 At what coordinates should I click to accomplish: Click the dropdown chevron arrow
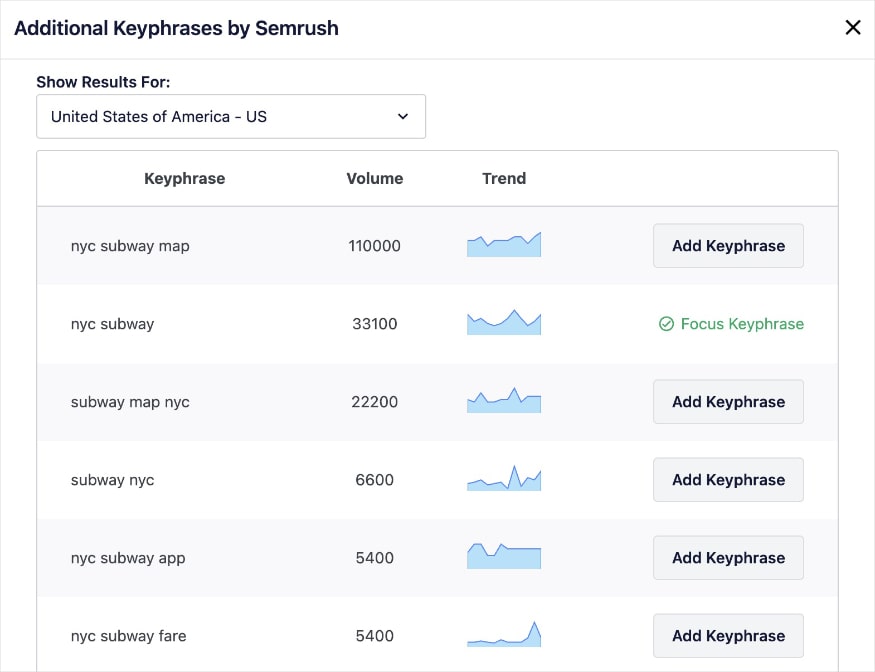coord(403,117)
